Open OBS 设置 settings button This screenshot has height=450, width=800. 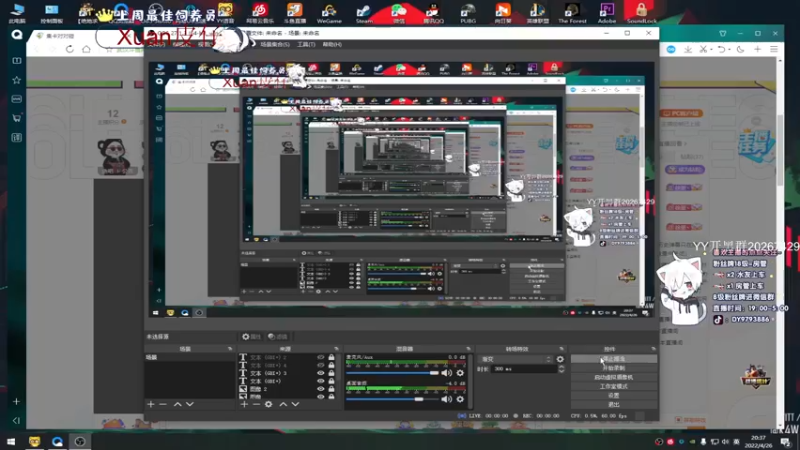[x=614, y=395]
